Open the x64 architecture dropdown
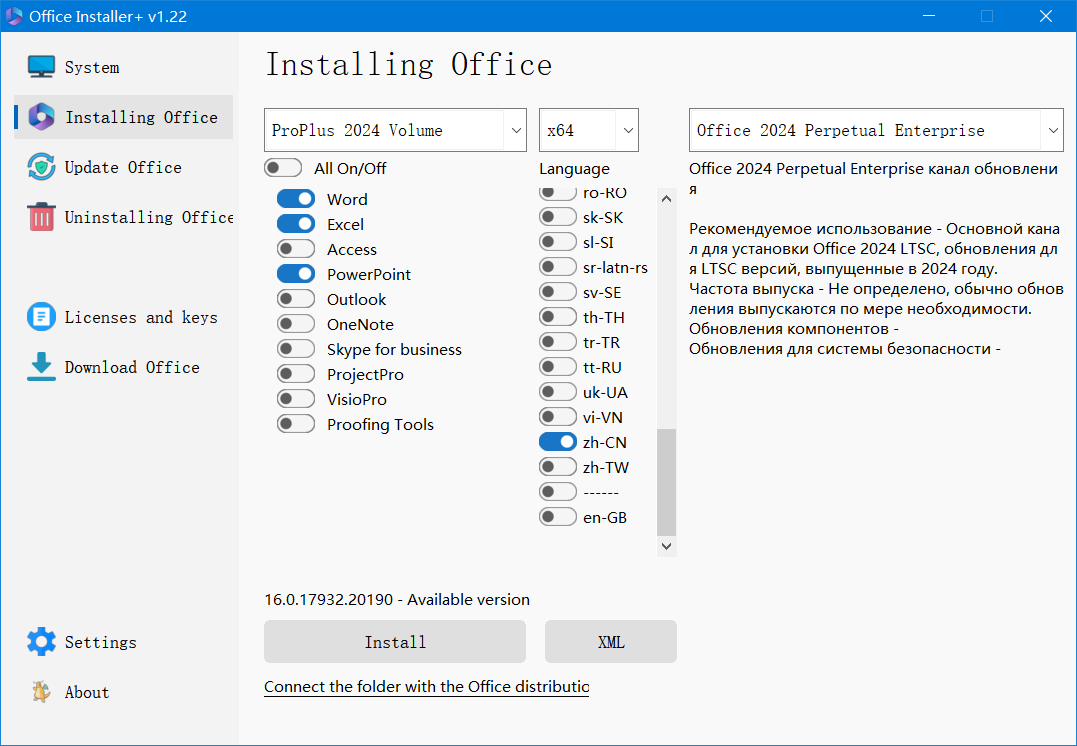The height and width of the screenshot is (746, 1077). point(589,130)
